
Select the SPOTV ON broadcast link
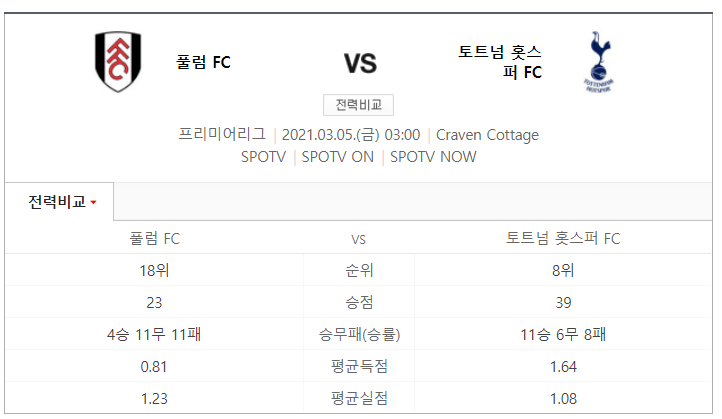tap(338, 157)
